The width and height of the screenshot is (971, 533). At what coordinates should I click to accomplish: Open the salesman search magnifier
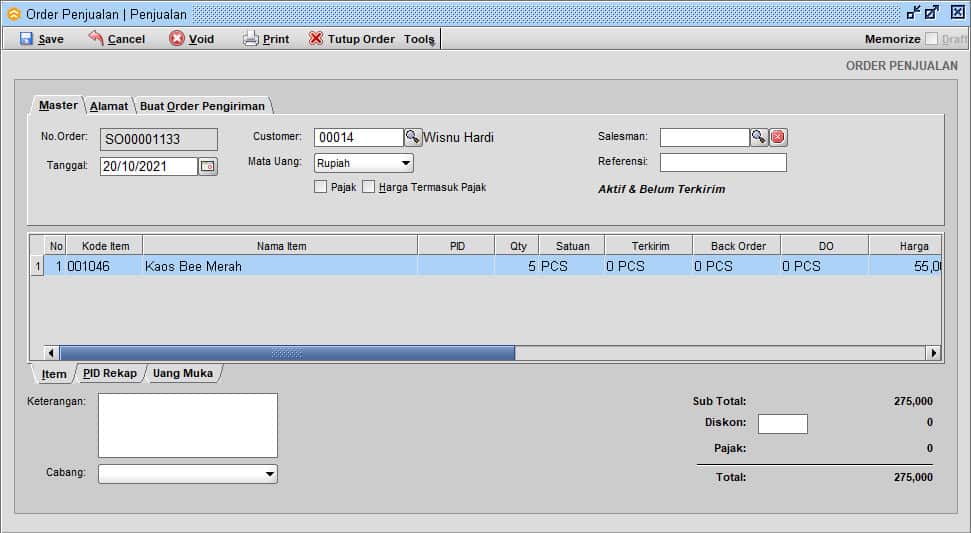coord(759,137)
